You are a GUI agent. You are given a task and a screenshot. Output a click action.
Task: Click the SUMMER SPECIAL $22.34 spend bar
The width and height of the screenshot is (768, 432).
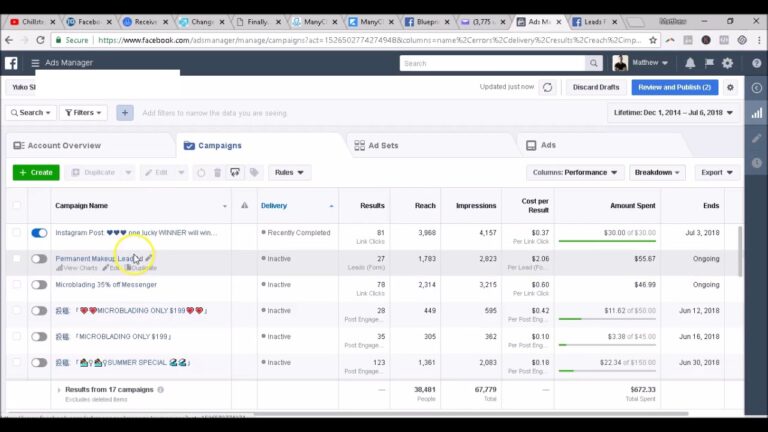[607, 371]
